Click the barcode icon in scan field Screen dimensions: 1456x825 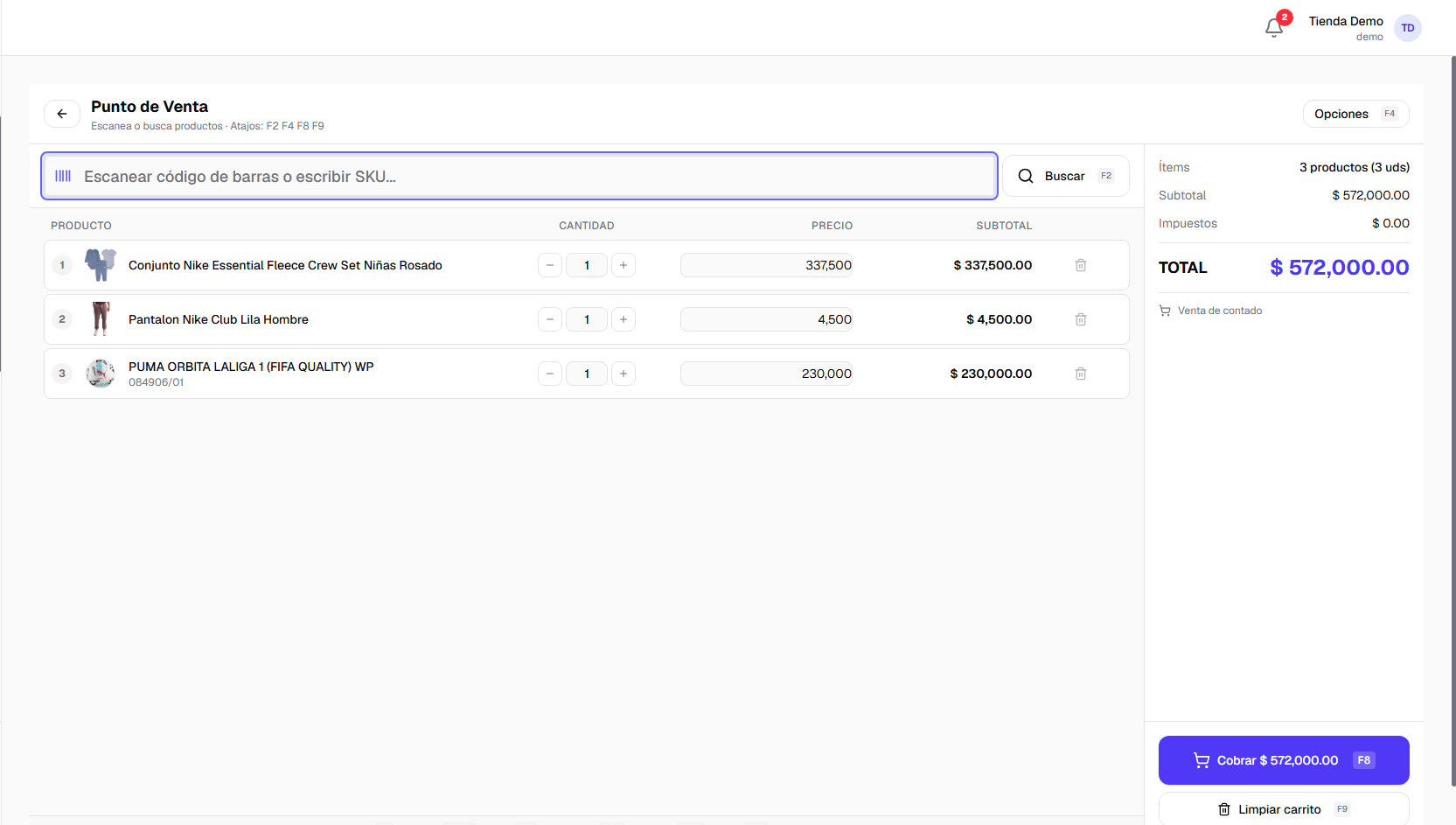(63, 176)
